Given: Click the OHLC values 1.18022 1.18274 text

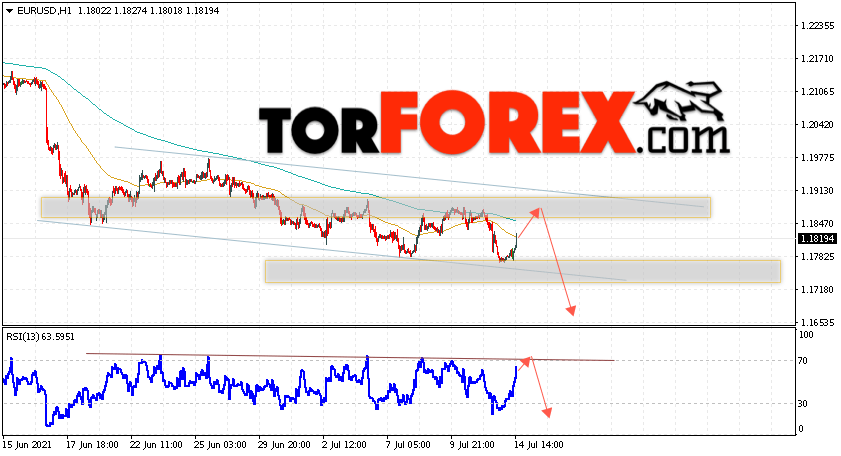Looking at the screenshot, I should (113, 11).
